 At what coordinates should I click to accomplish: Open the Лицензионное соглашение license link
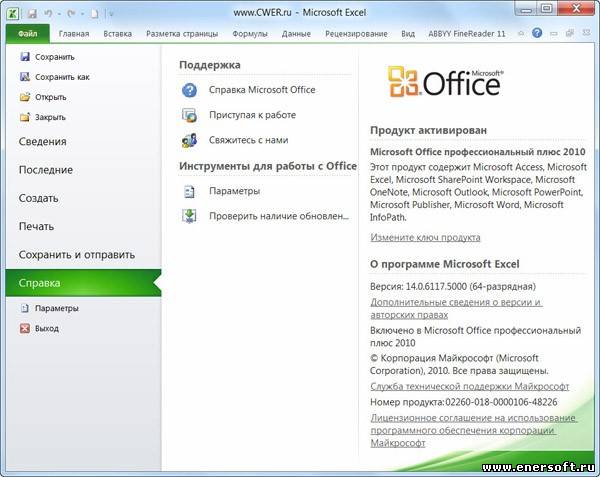[x=473, y=431]
